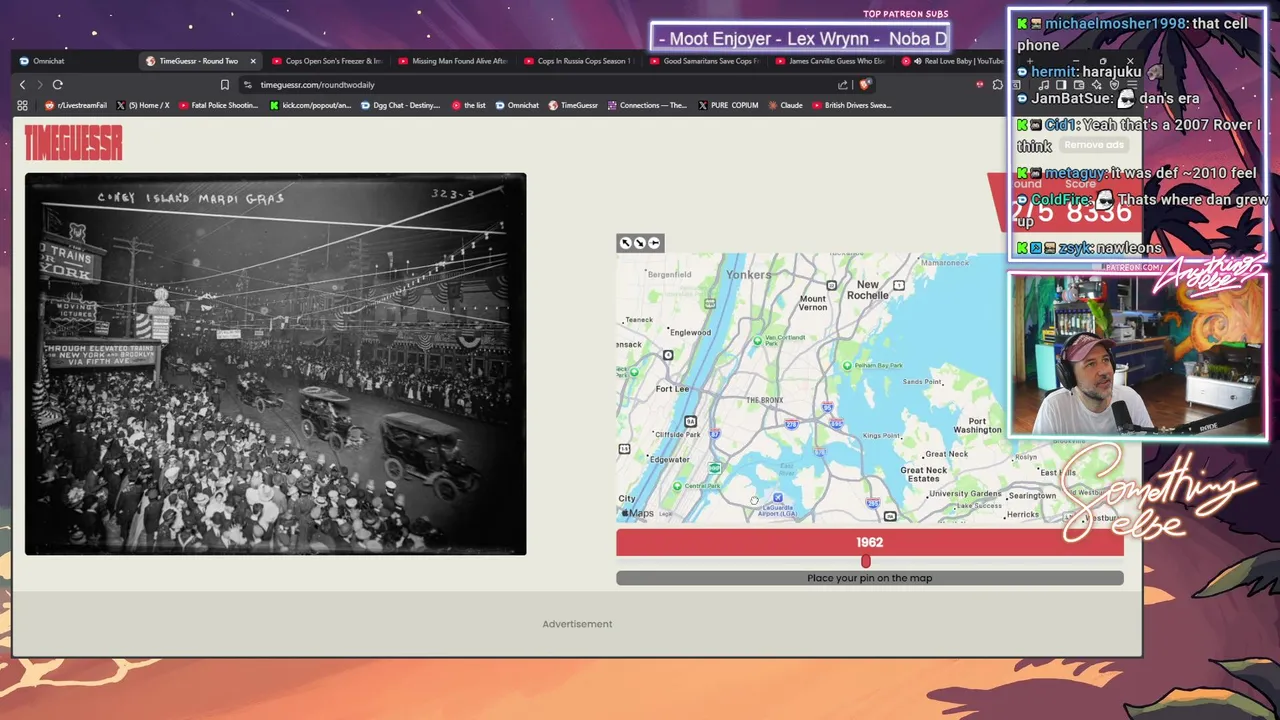Click the LaGuardia Airport marker on the map
The height and width of the screenshot is (720, 1280).
[x=778, y=498]
